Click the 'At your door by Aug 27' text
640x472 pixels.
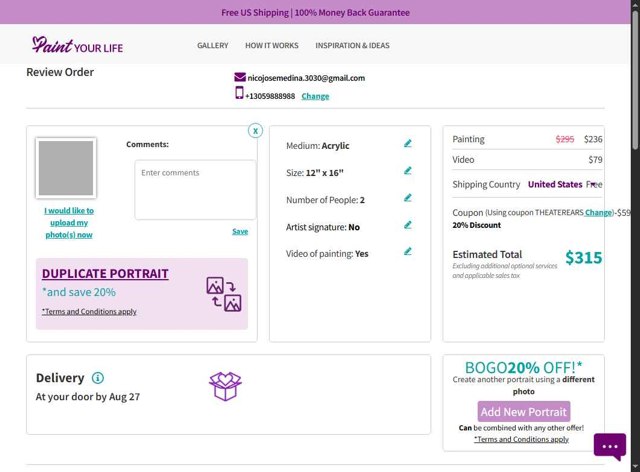(x=88, y=397)
